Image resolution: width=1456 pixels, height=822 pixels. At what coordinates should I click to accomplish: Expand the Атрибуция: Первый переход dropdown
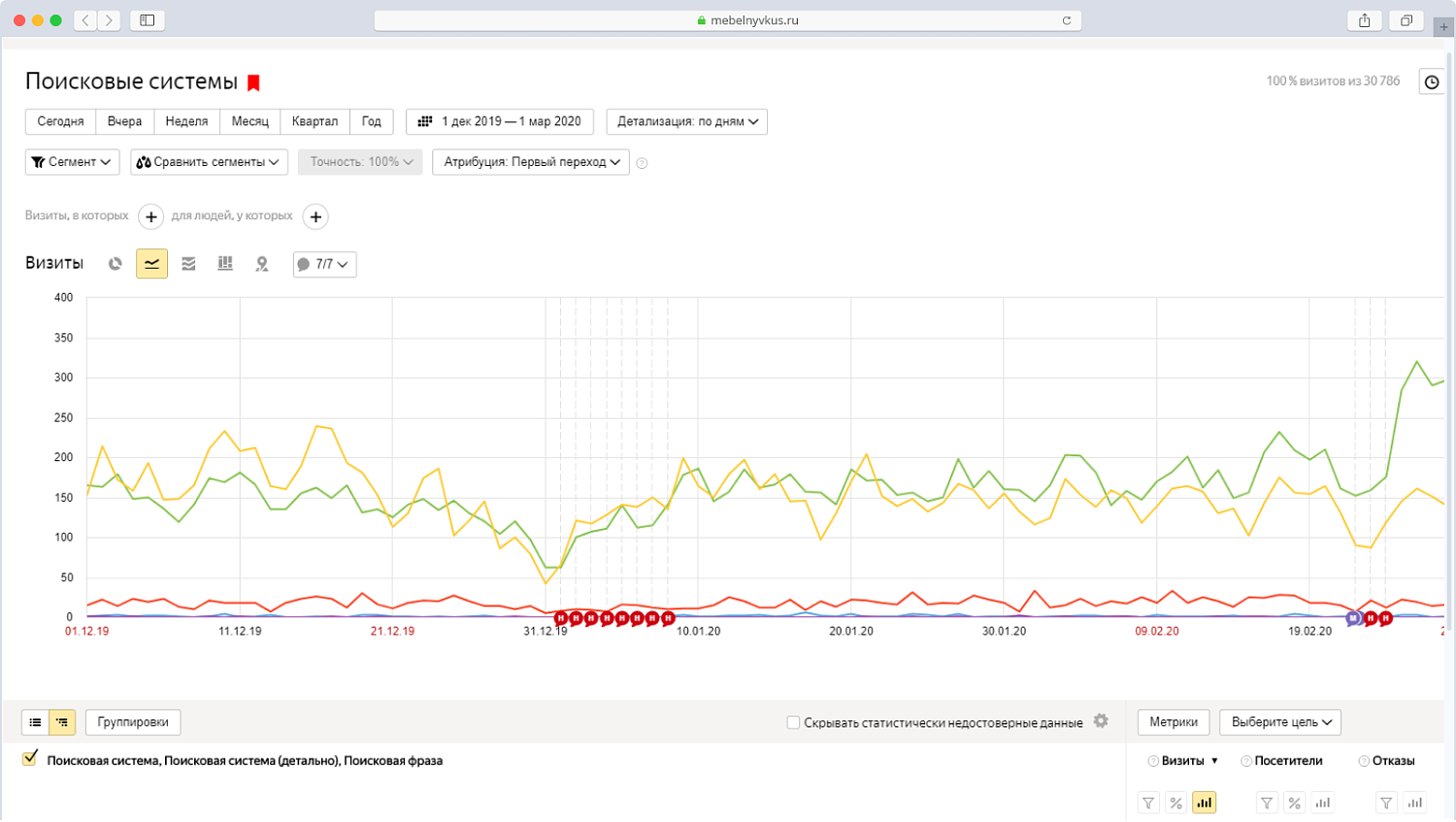coord(531,162)
